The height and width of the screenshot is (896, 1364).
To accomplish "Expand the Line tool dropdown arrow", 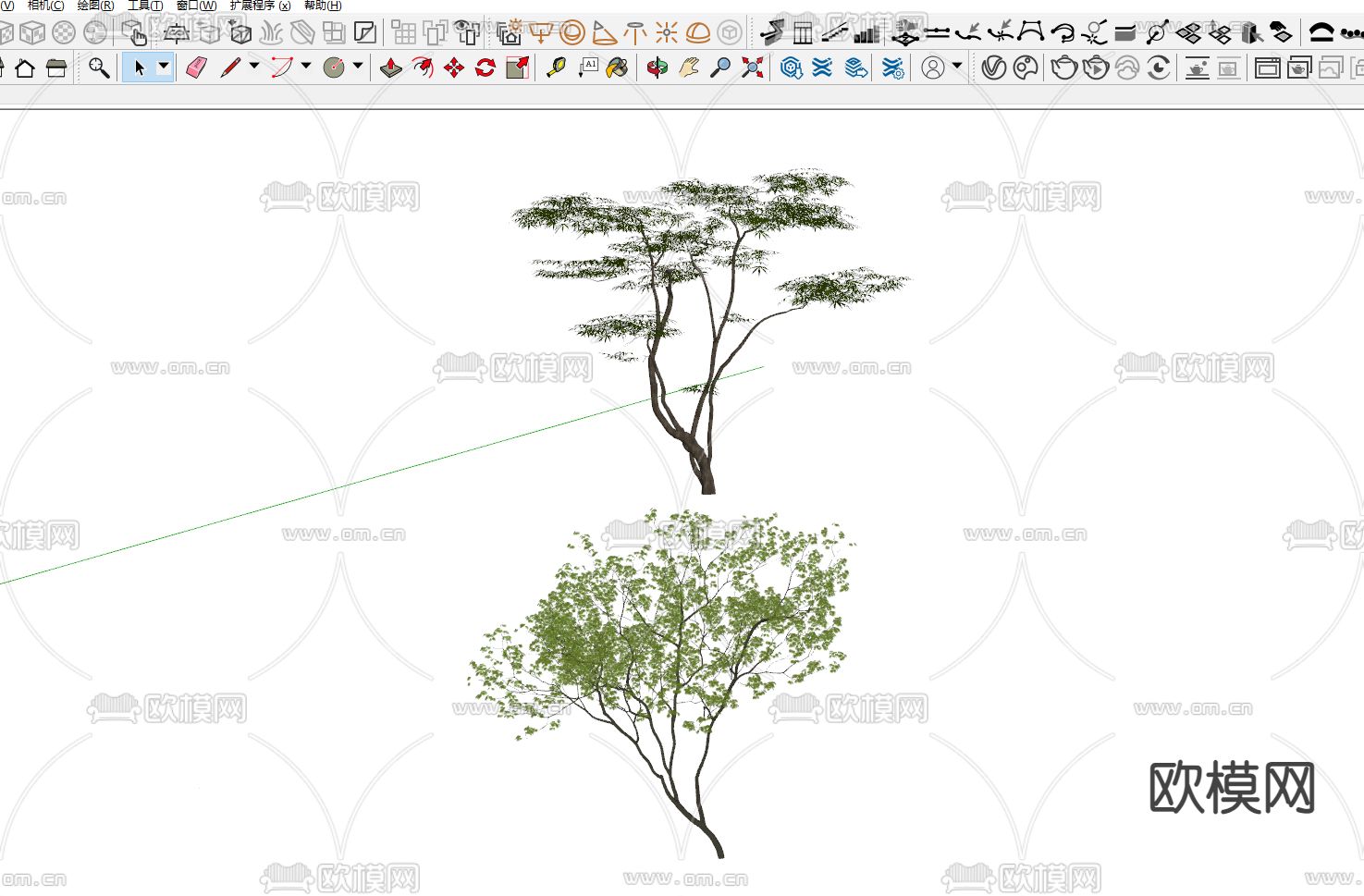I will coord(254,67).
